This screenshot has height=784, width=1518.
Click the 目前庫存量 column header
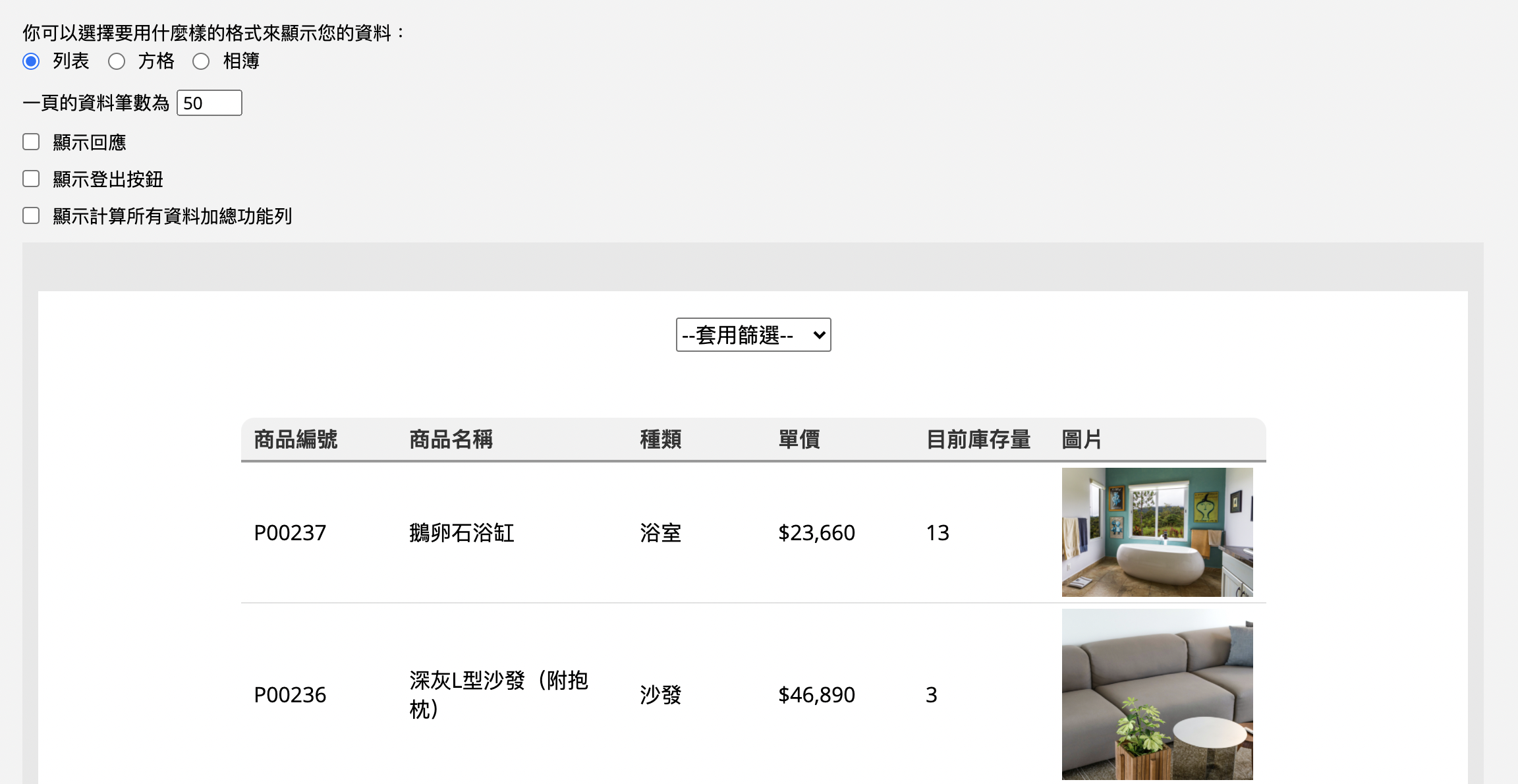click(x=978, y=439)
